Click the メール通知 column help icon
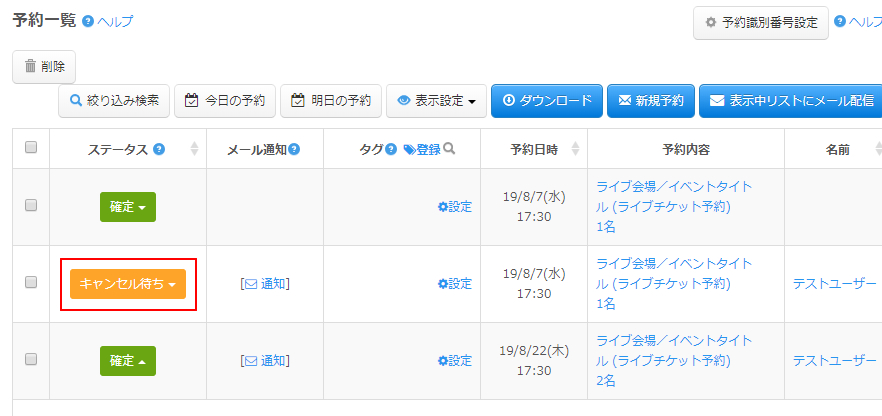 click(294, 149)
